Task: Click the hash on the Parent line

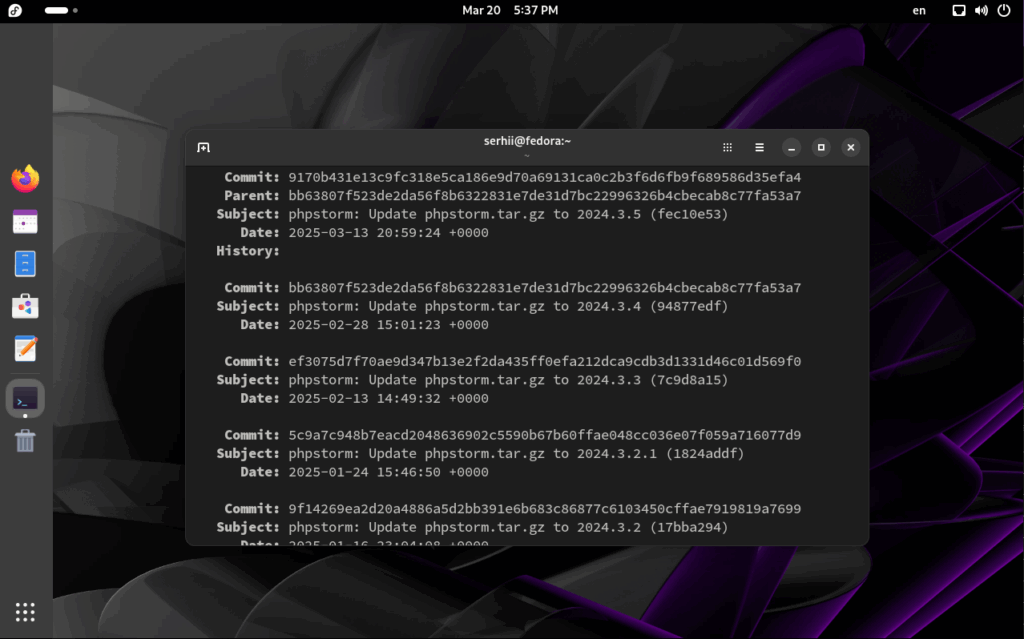Action: point(545,196)
